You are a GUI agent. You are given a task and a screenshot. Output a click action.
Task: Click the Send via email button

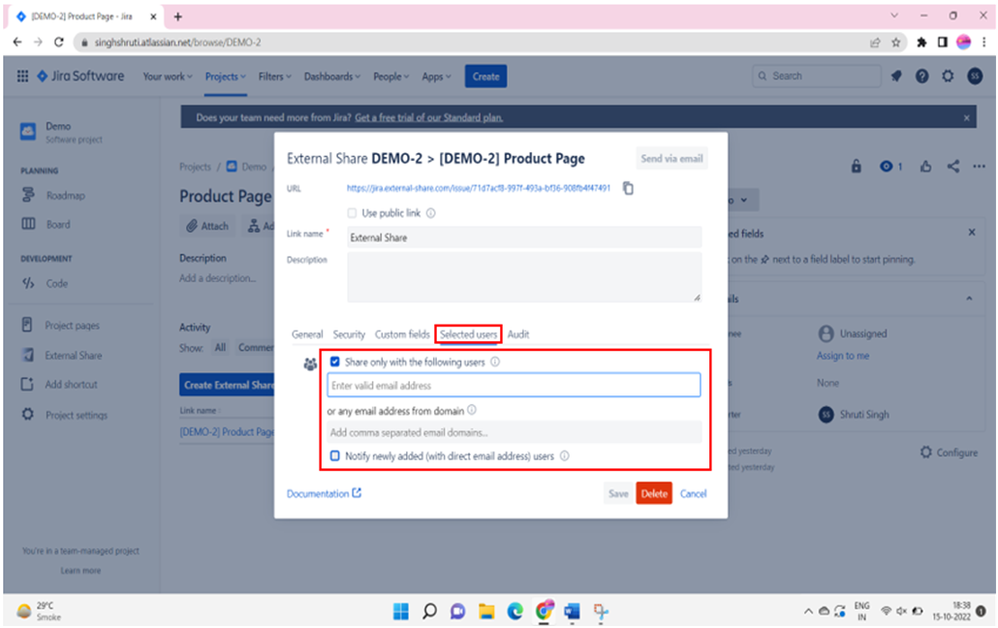point(671,159)
